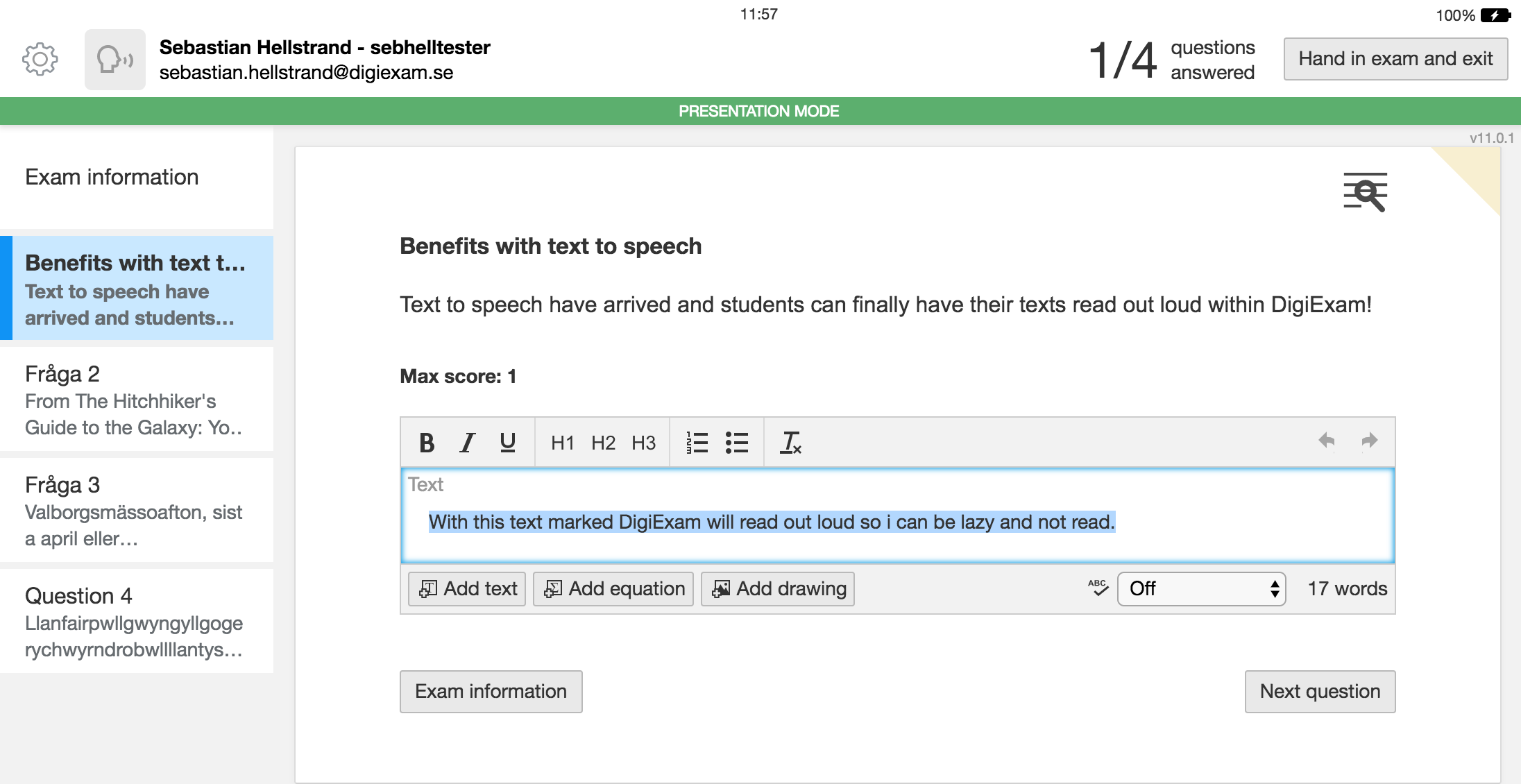
Task: Click Add drawing button
Action: (778, 589)
